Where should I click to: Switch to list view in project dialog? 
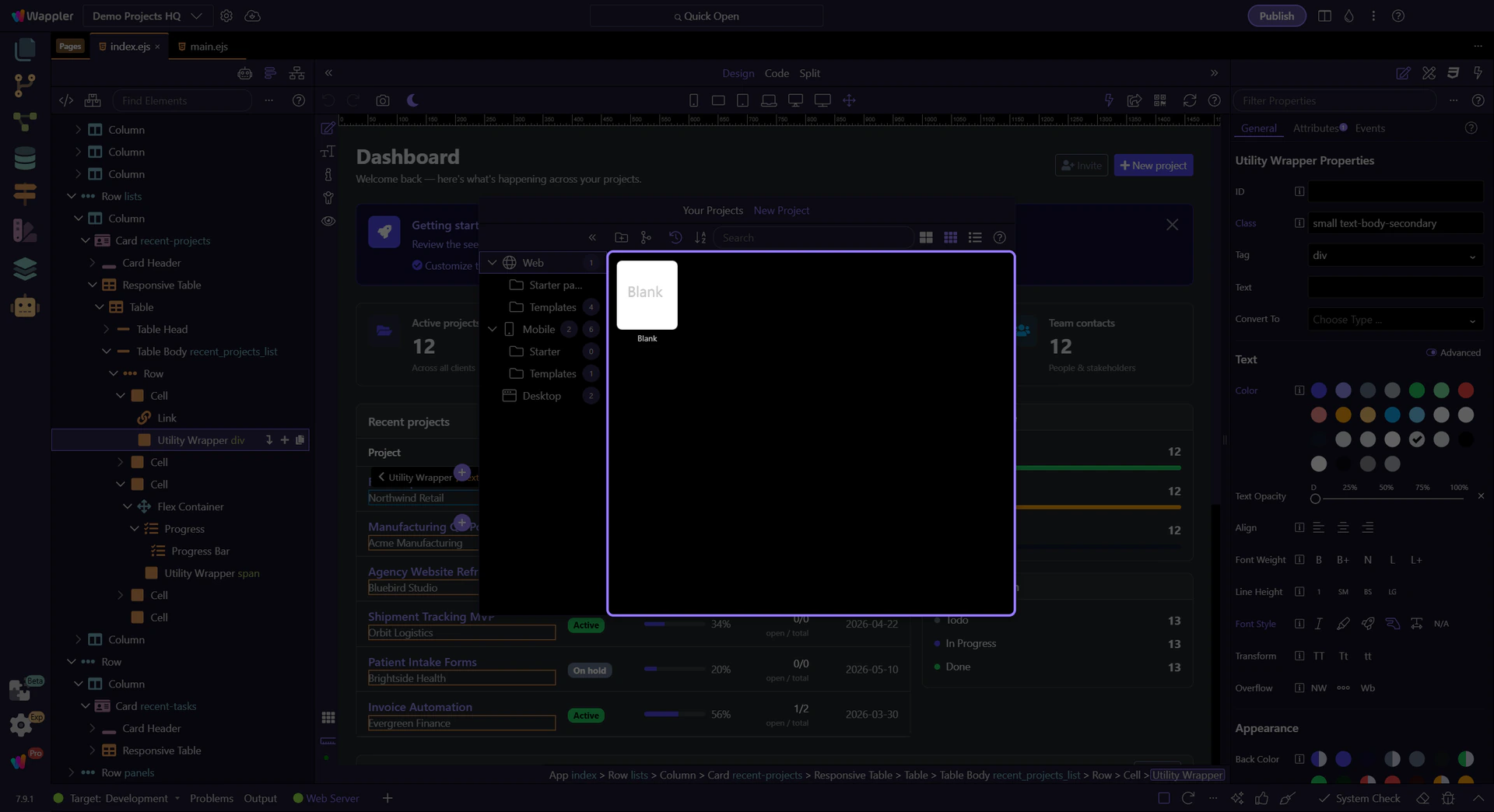(975, 238)
